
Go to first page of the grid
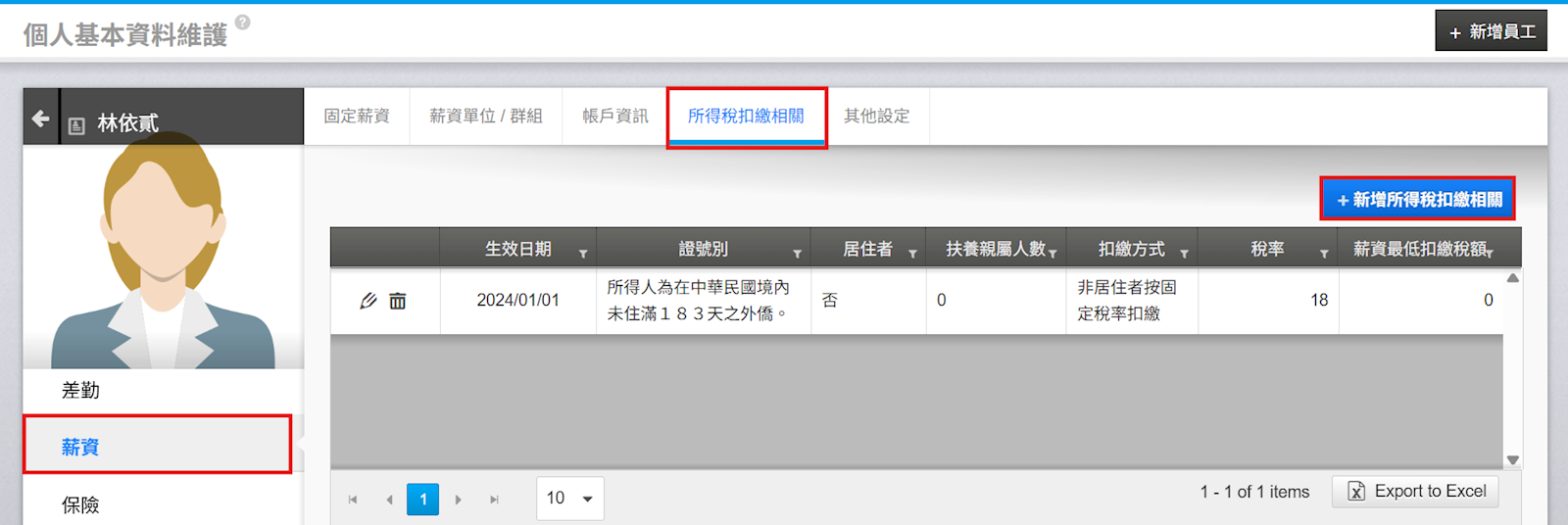[353, 500]
